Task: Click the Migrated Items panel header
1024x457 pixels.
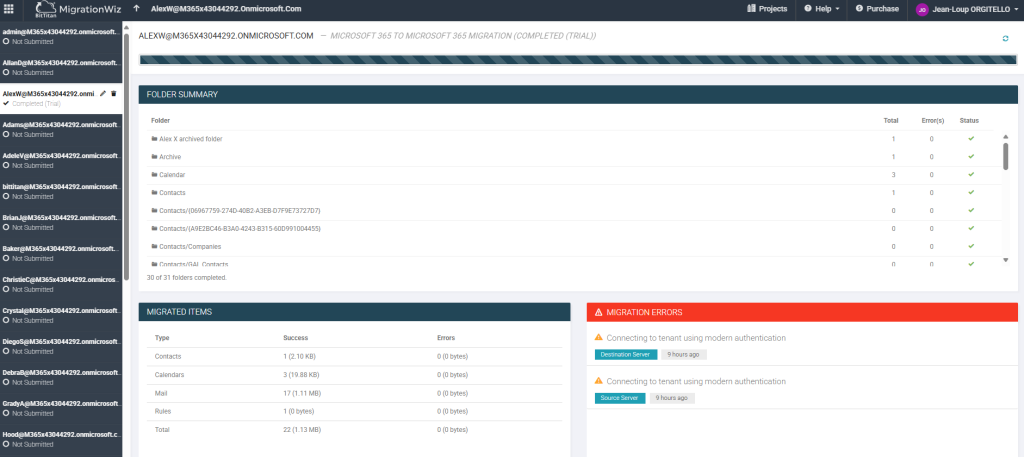Action: click(355, 312)
